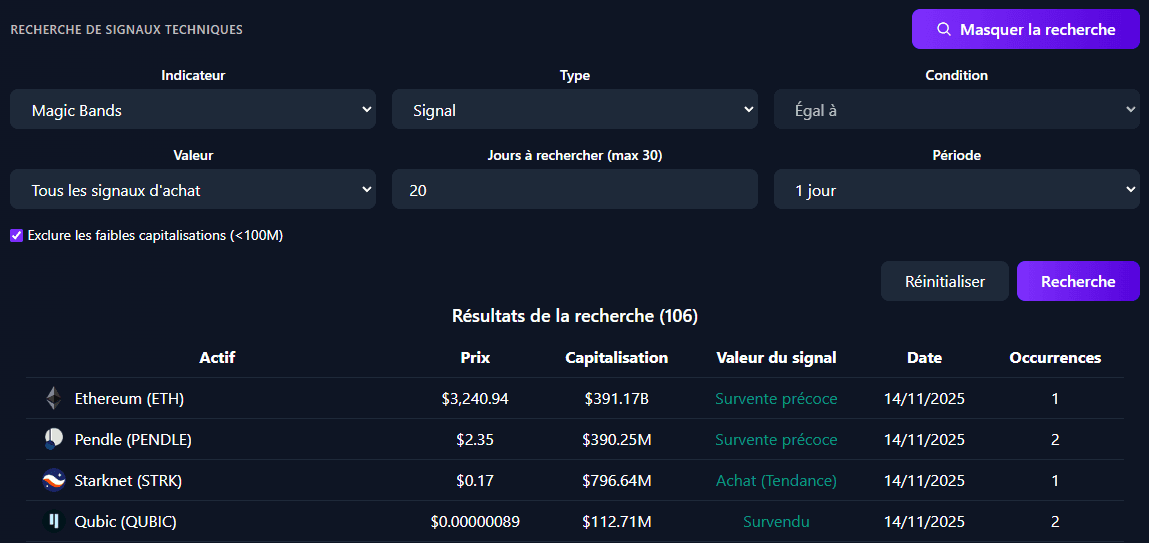Open the Starknet (STRK) asset row
The image size is (1149, 543).
pos(574,481)
